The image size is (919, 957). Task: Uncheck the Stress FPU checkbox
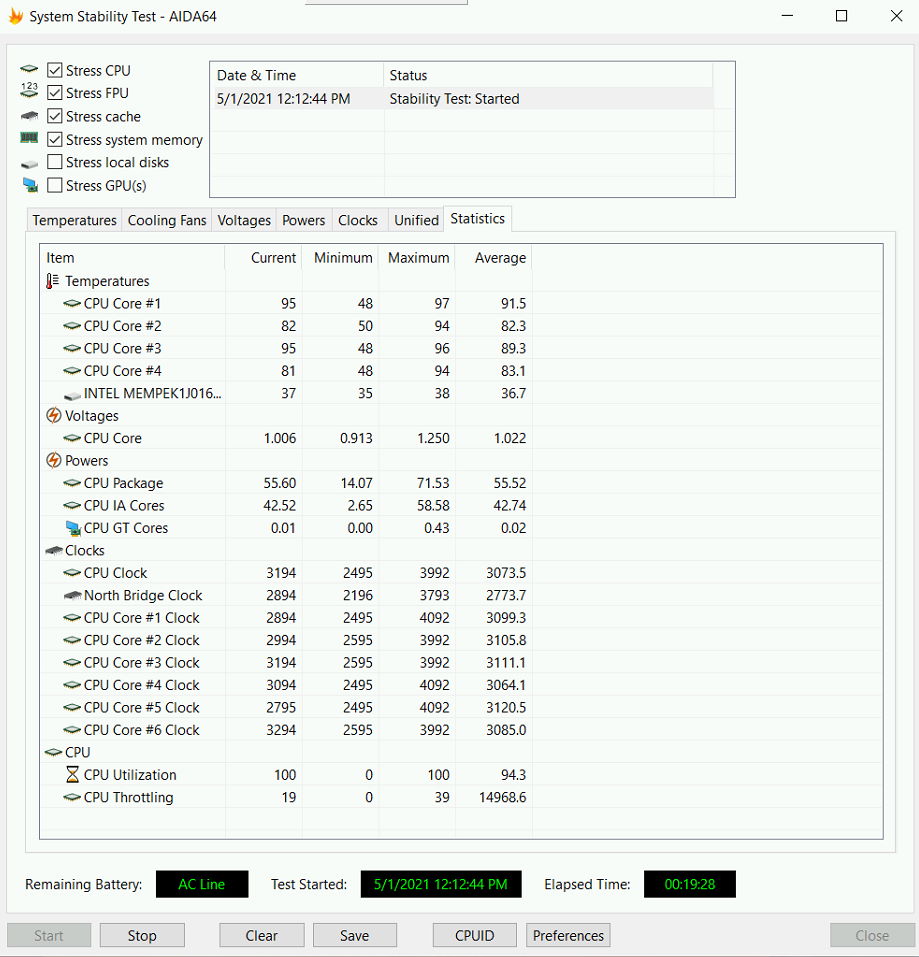point(55,93)
